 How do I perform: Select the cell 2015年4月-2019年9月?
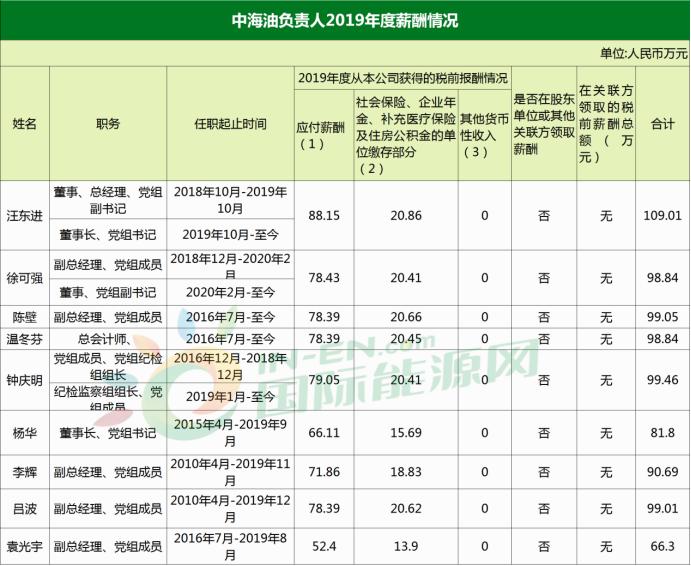point(230,433)
